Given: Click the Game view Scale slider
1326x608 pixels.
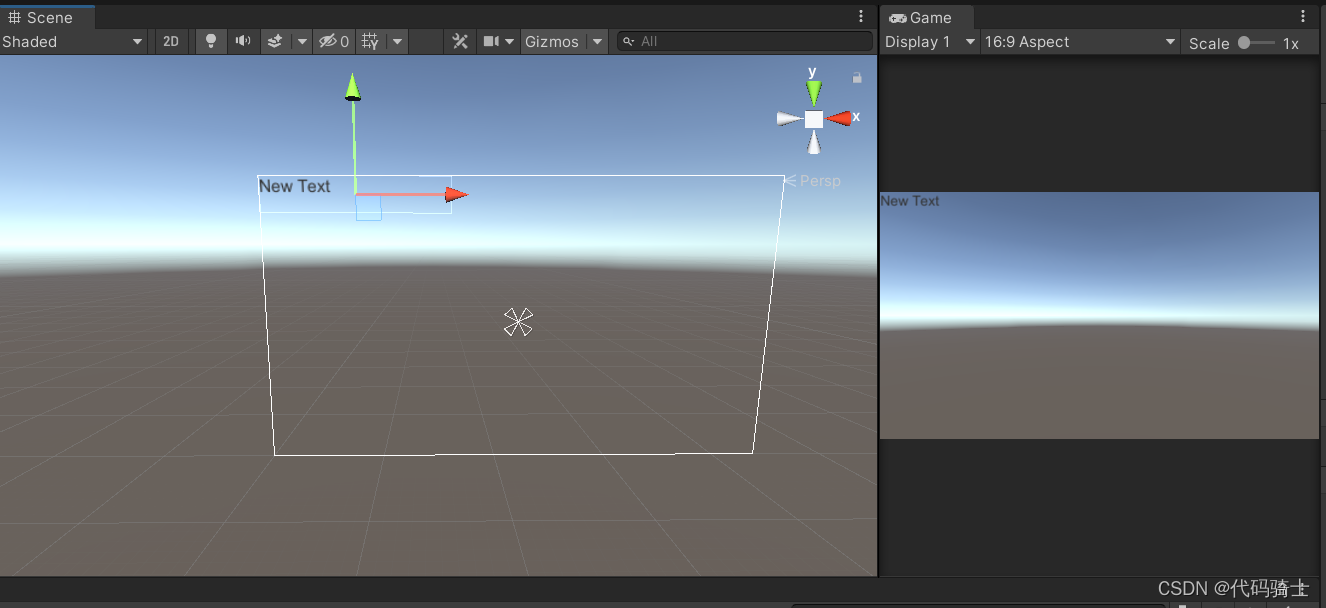Looking at the screenshot, I should click(1256, 42).
